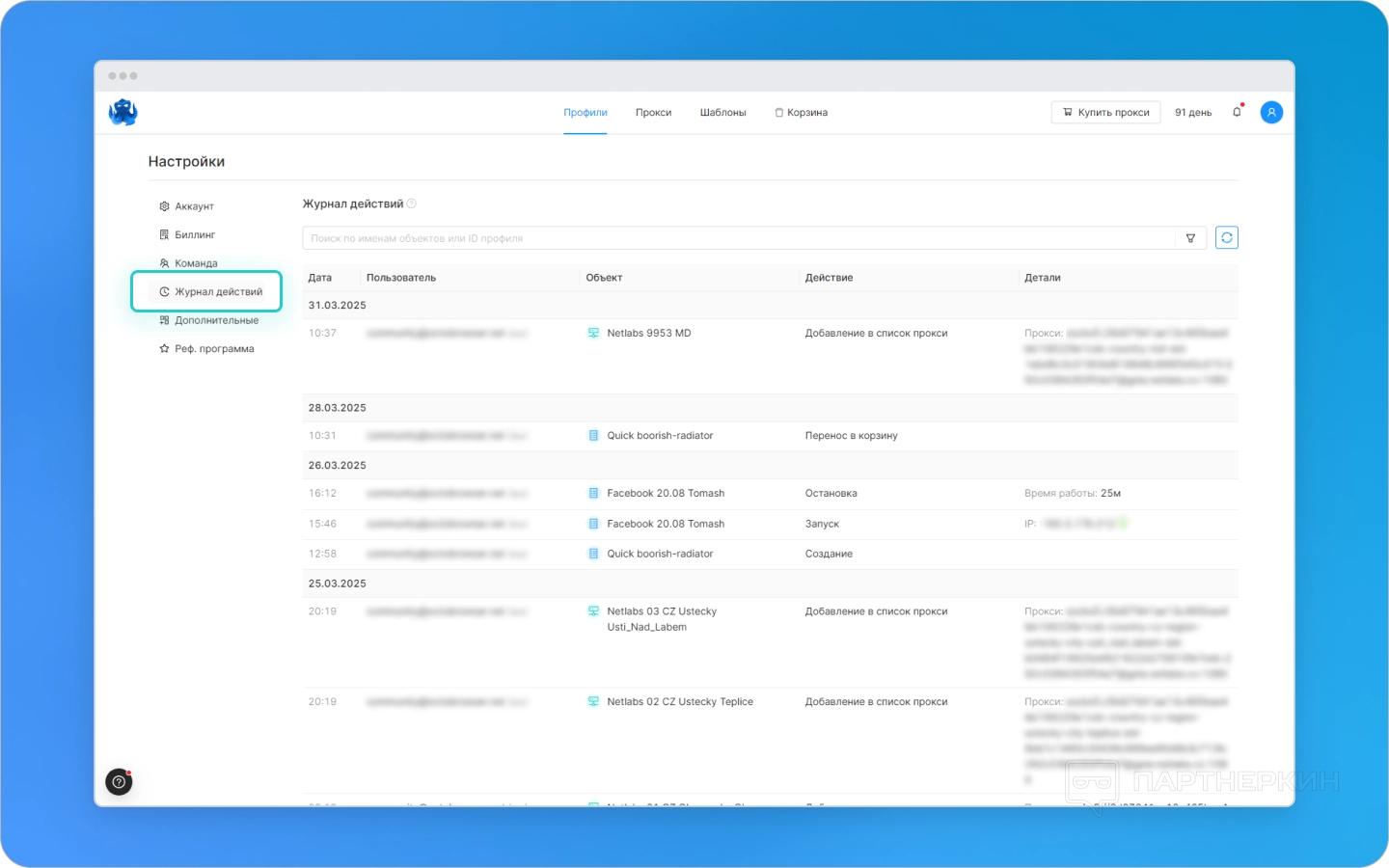Open the Шаблоны tab
Image resolution: width=1389 pixels, height=868 pixels.
coord(722,113)
